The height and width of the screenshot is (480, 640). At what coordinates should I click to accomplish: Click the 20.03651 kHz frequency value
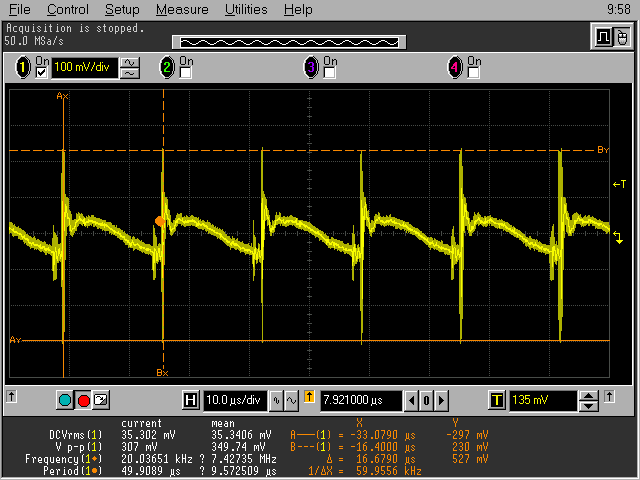[157, 459]
